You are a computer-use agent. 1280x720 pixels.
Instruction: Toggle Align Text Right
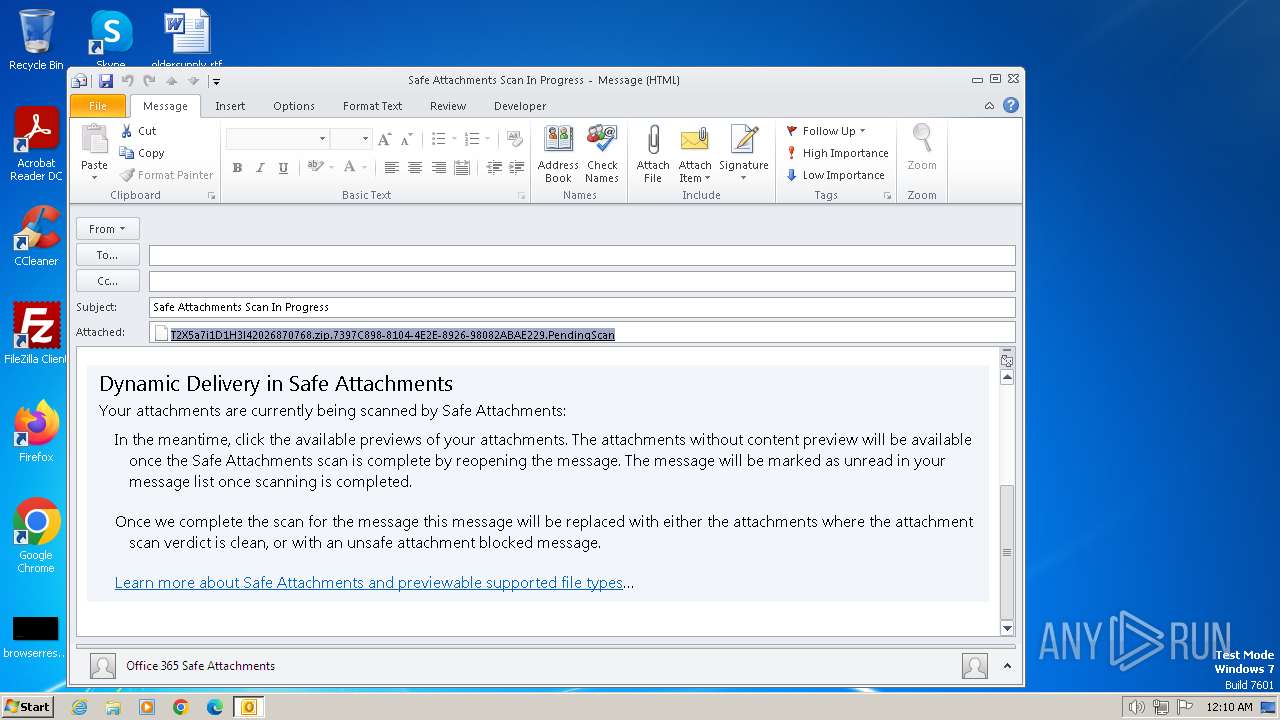438,168
